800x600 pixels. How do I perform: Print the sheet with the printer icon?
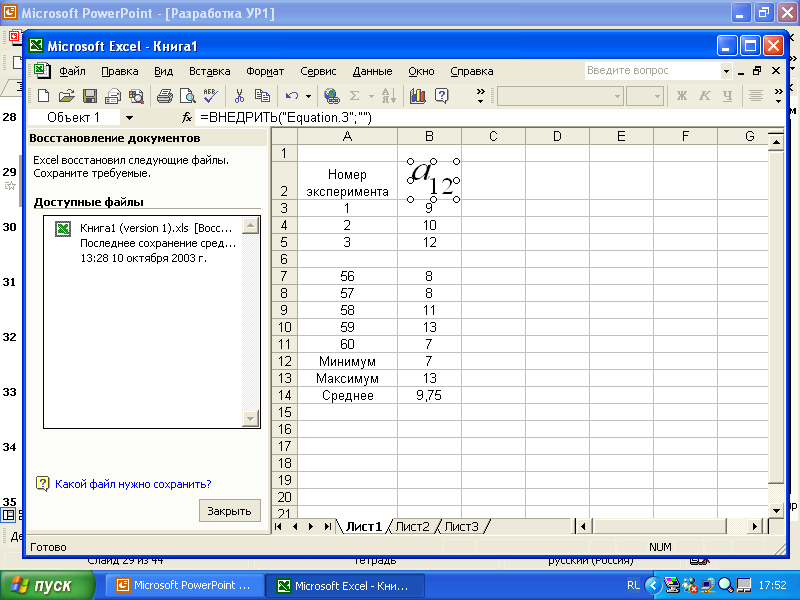pos(164,96)
